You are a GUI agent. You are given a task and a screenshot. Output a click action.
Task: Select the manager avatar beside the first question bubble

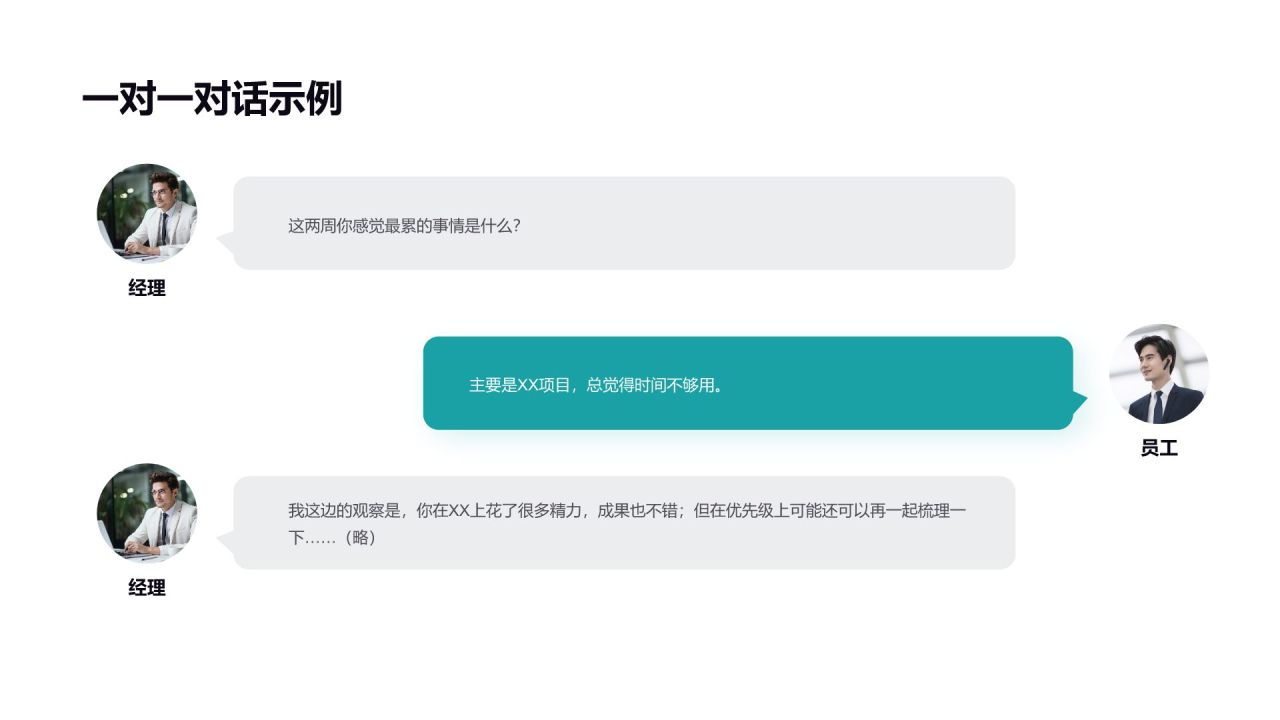click(147, 213)
